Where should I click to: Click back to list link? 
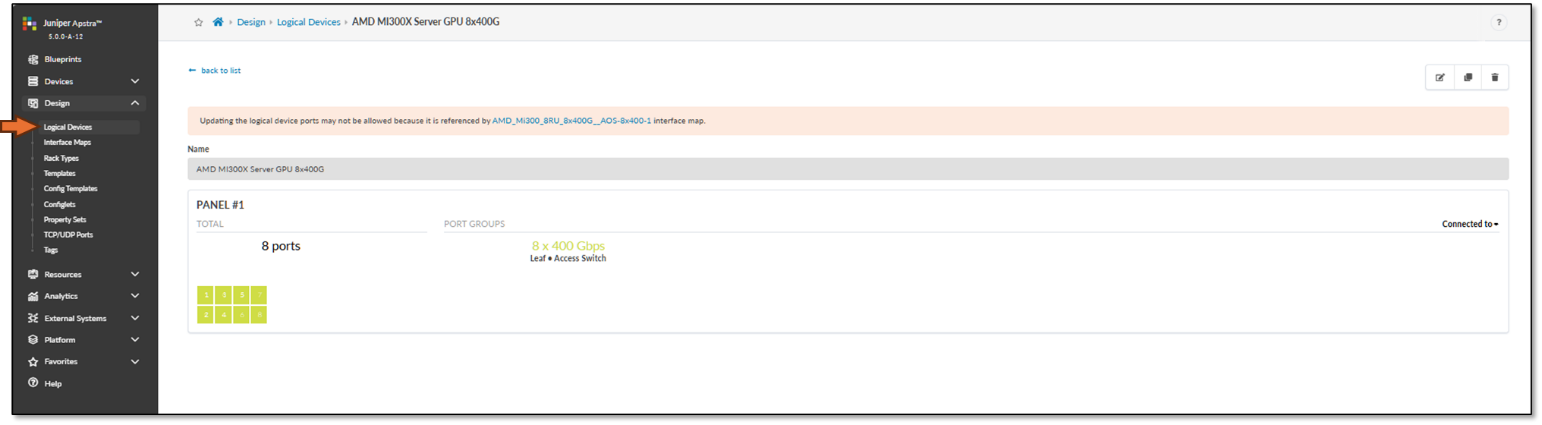click(215, 71)
